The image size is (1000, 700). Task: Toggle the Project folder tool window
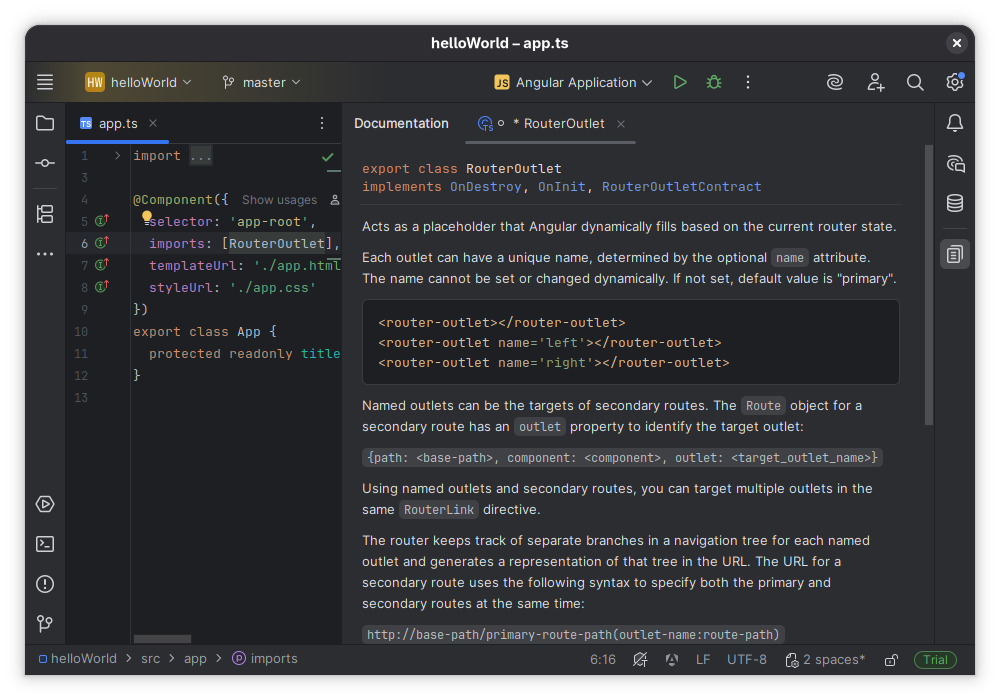[x=45, y=123]
